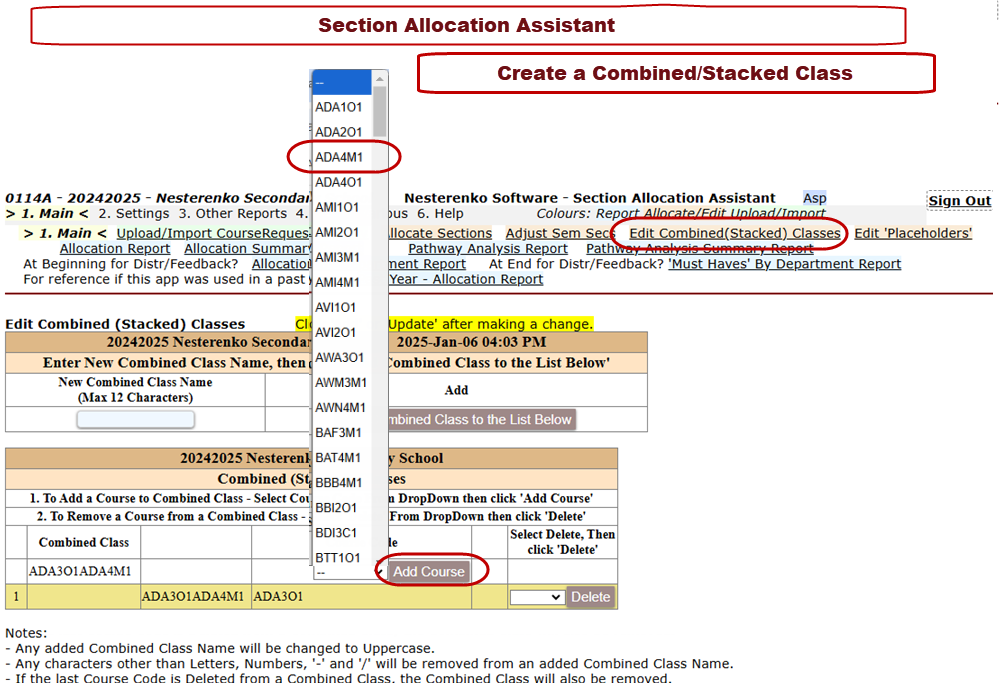
Task: Click the Add Course button
Action: coord(428,572)
